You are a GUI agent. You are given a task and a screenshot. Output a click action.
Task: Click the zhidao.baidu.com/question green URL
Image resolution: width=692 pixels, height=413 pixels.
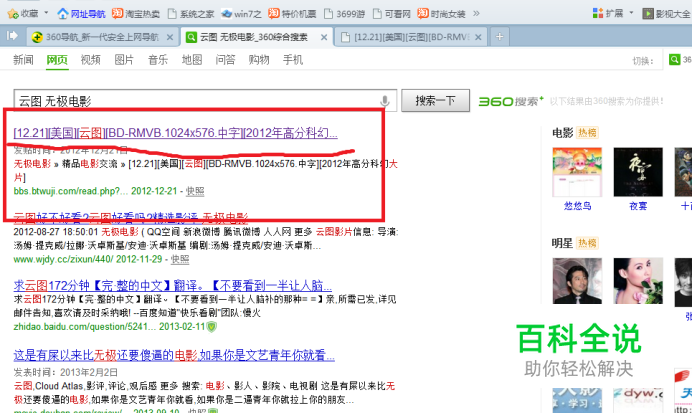click(x=85, y=327)
